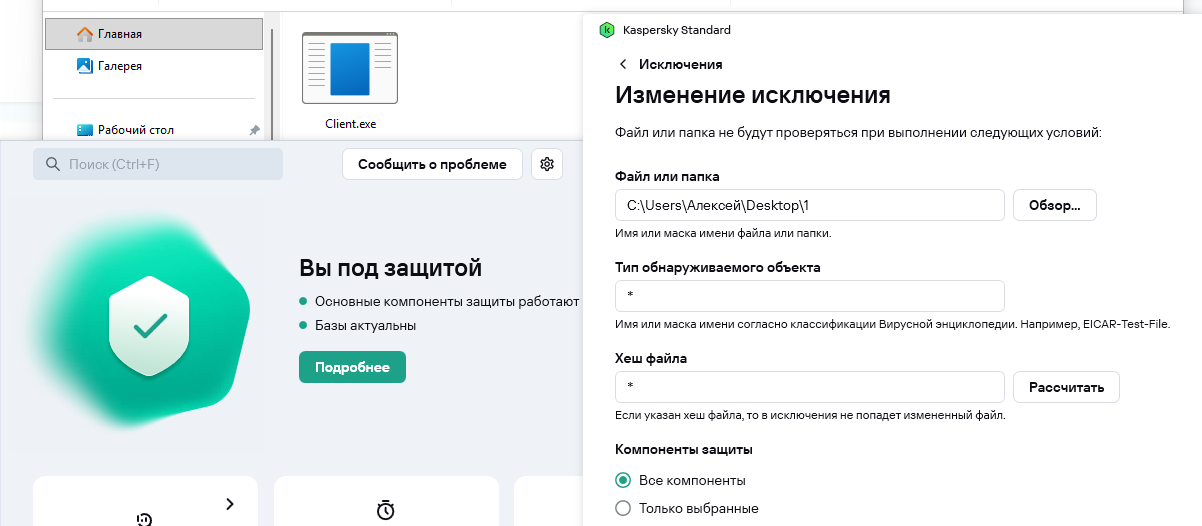Image resolution: width=1202 pixels, height=526 pixels.
Task: Open Главная in the Explorer navigation pane
Action: click(154, 34)
